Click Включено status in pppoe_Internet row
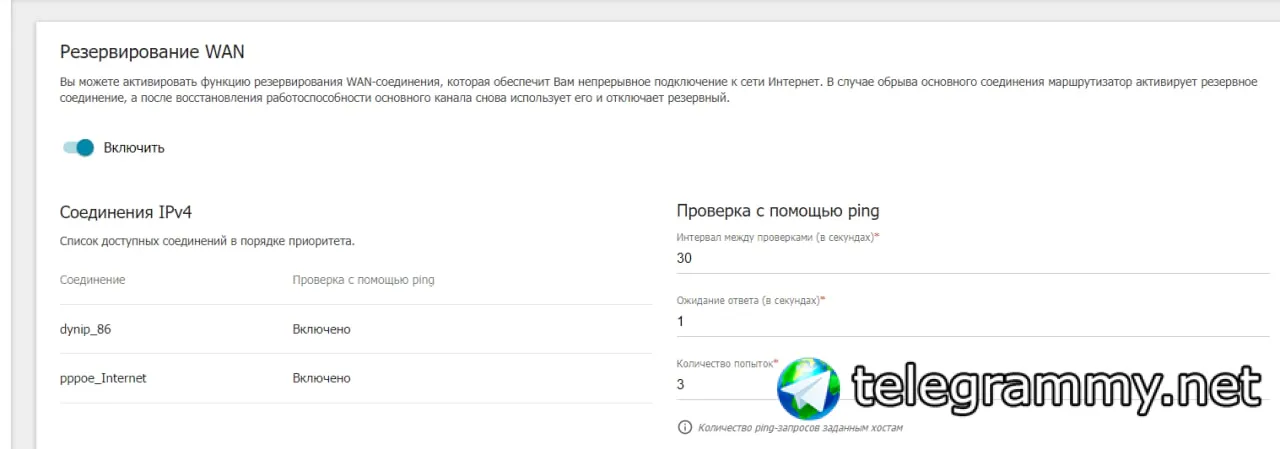Viewport: 1280px width, 449px height. tap(321, 378)
